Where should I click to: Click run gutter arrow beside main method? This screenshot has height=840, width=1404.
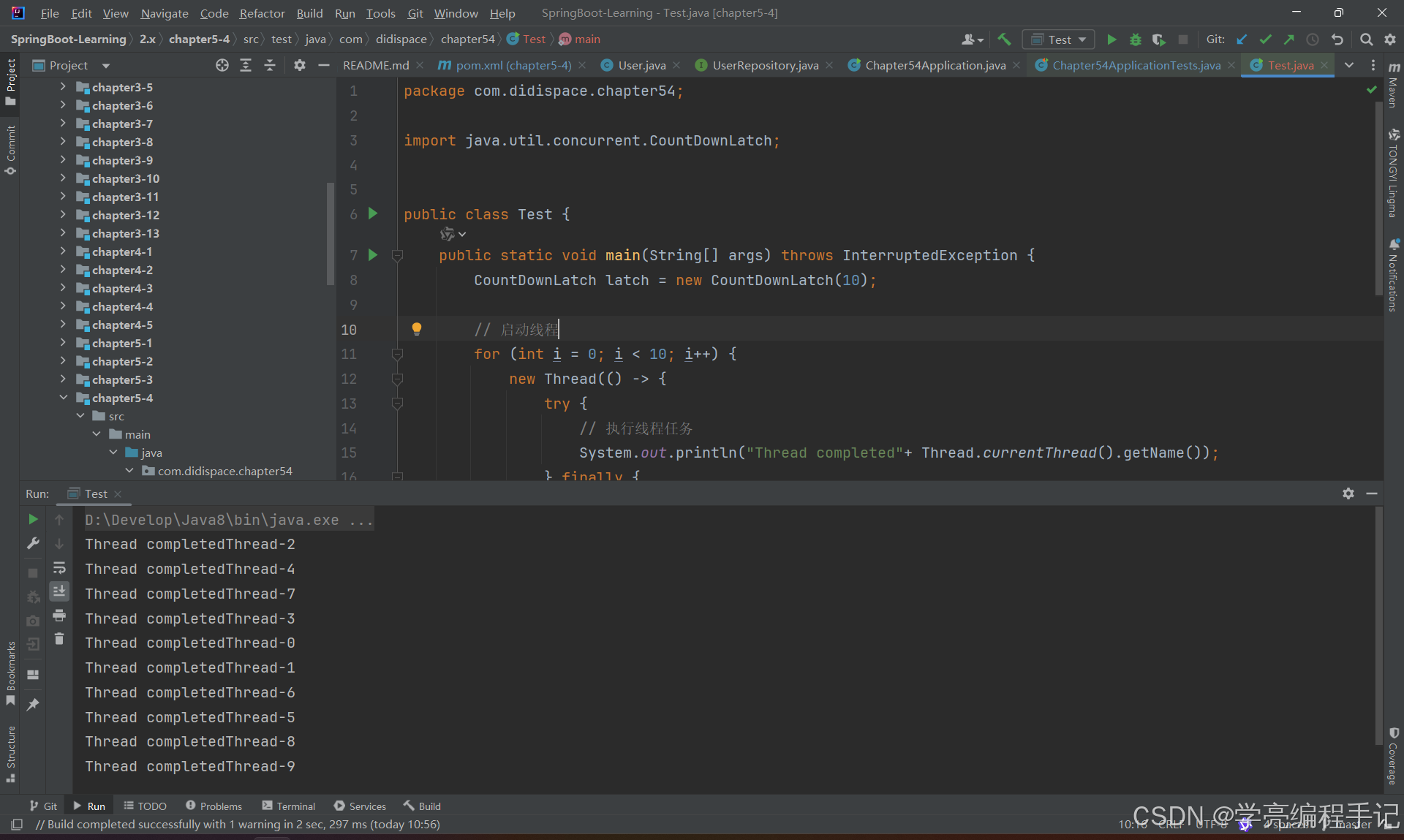[x=373, y=255]
